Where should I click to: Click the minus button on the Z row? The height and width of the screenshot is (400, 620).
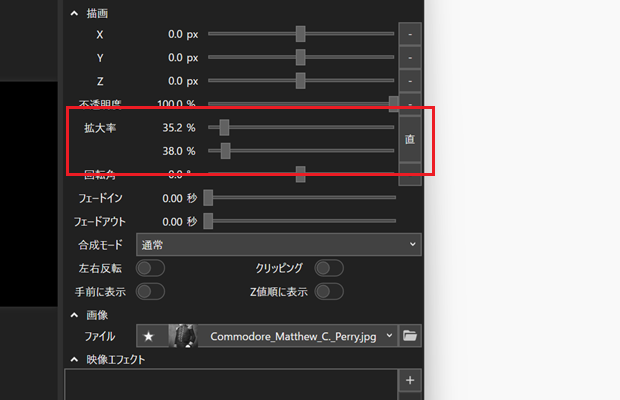coord(410,81)
